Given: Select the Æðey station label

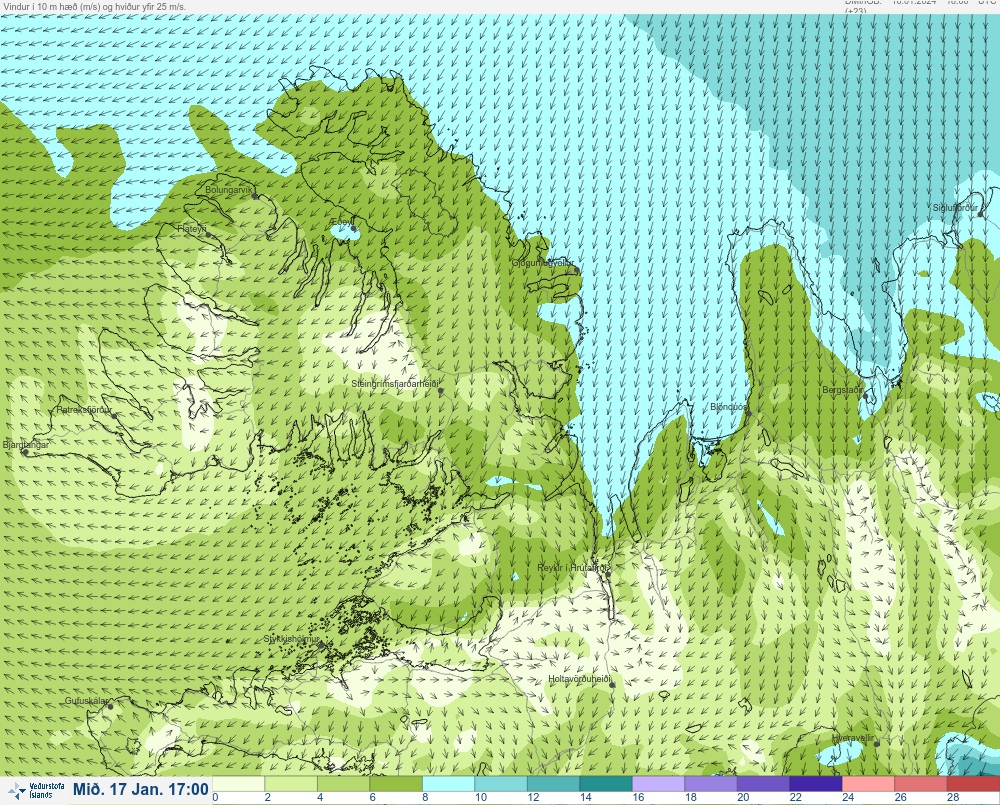Looking at the screenshot, I should tap(339, 222).
